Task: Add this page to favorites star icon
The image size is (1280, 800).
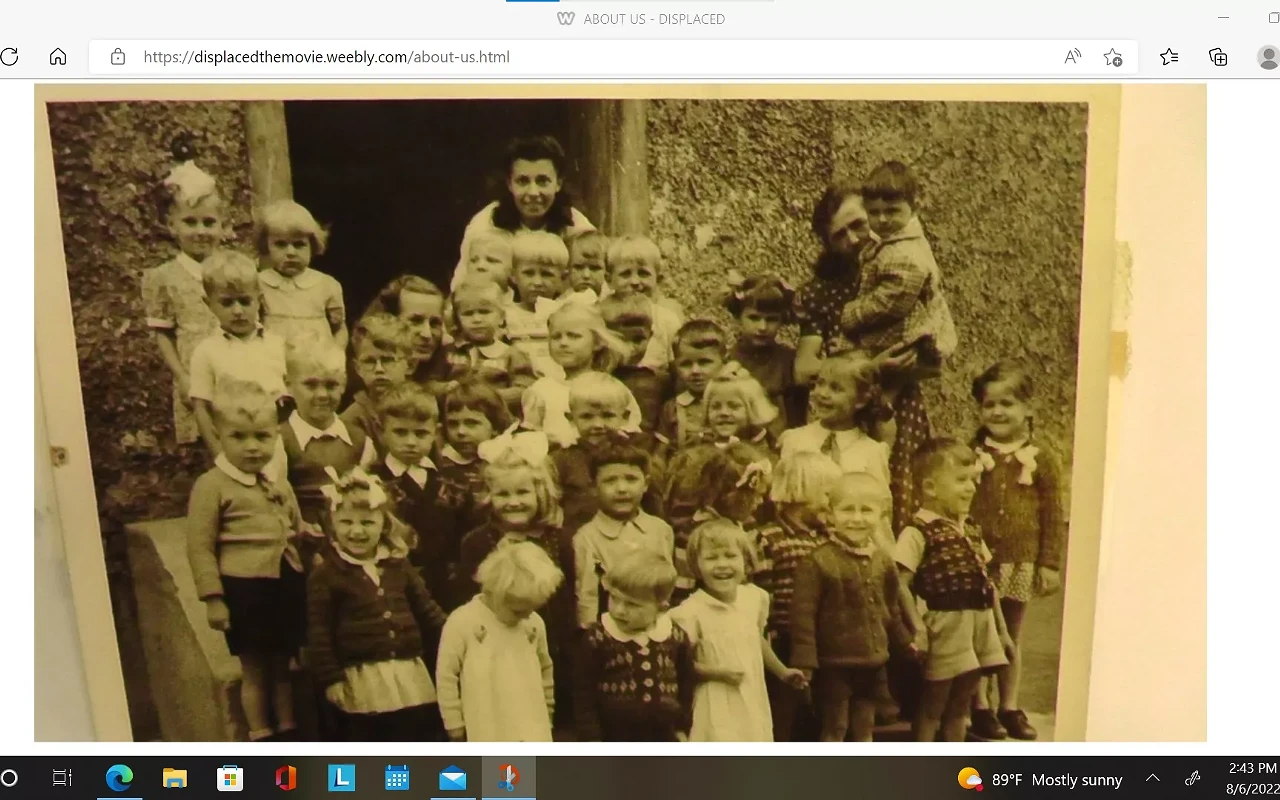Action: (x=1113, y=57)
